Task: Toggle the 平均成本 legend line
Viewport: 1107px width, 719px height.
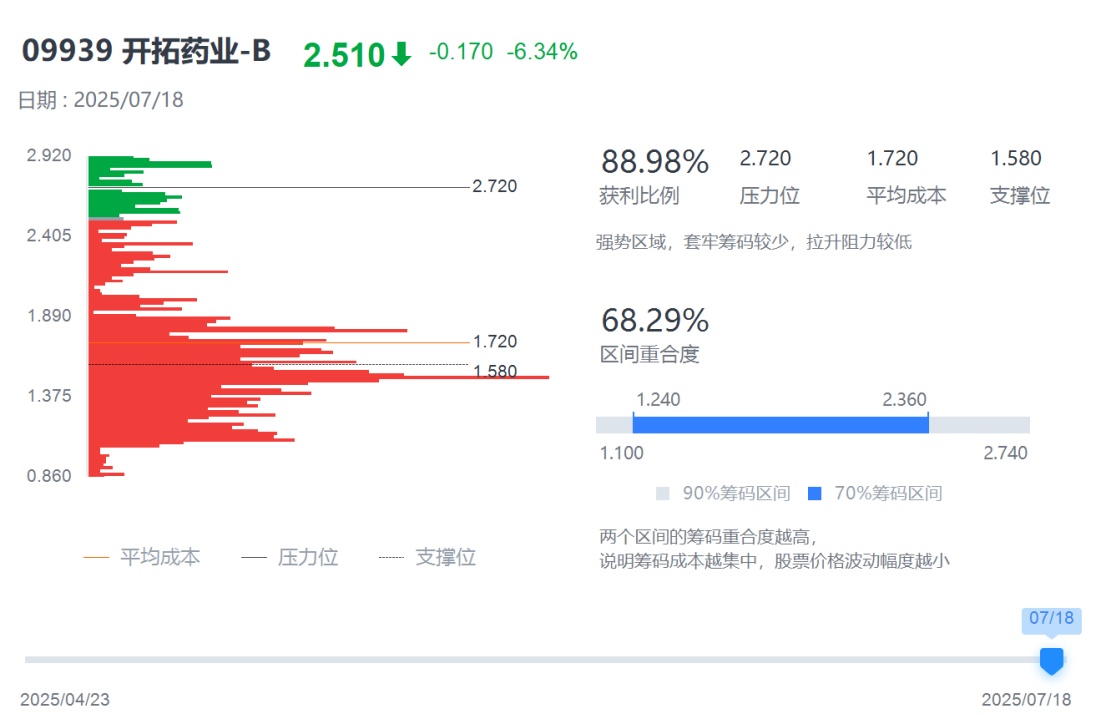Action: point(141,557)
